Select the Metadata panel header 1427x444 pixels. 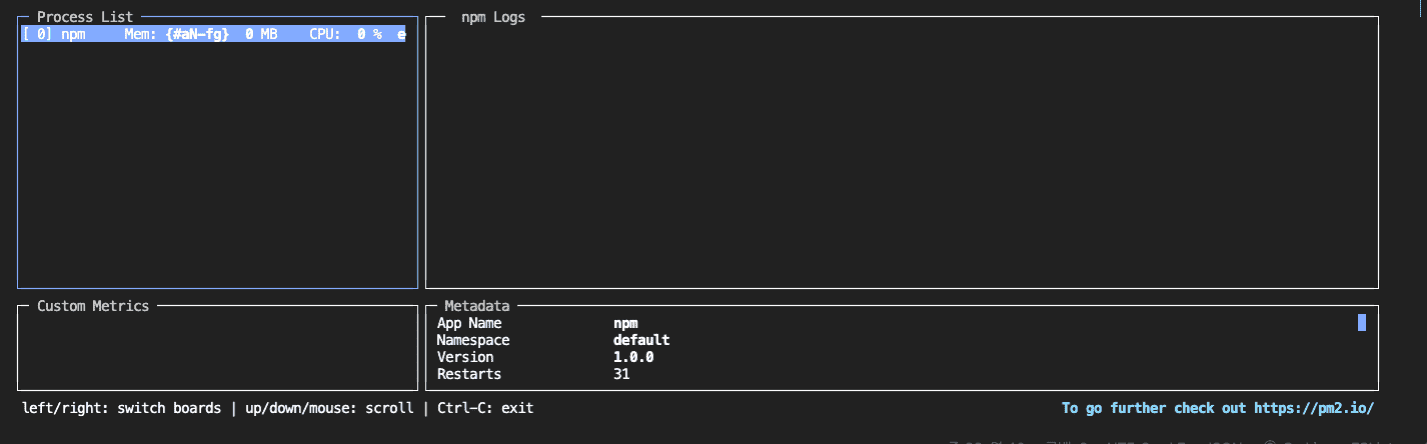(477, 306)
